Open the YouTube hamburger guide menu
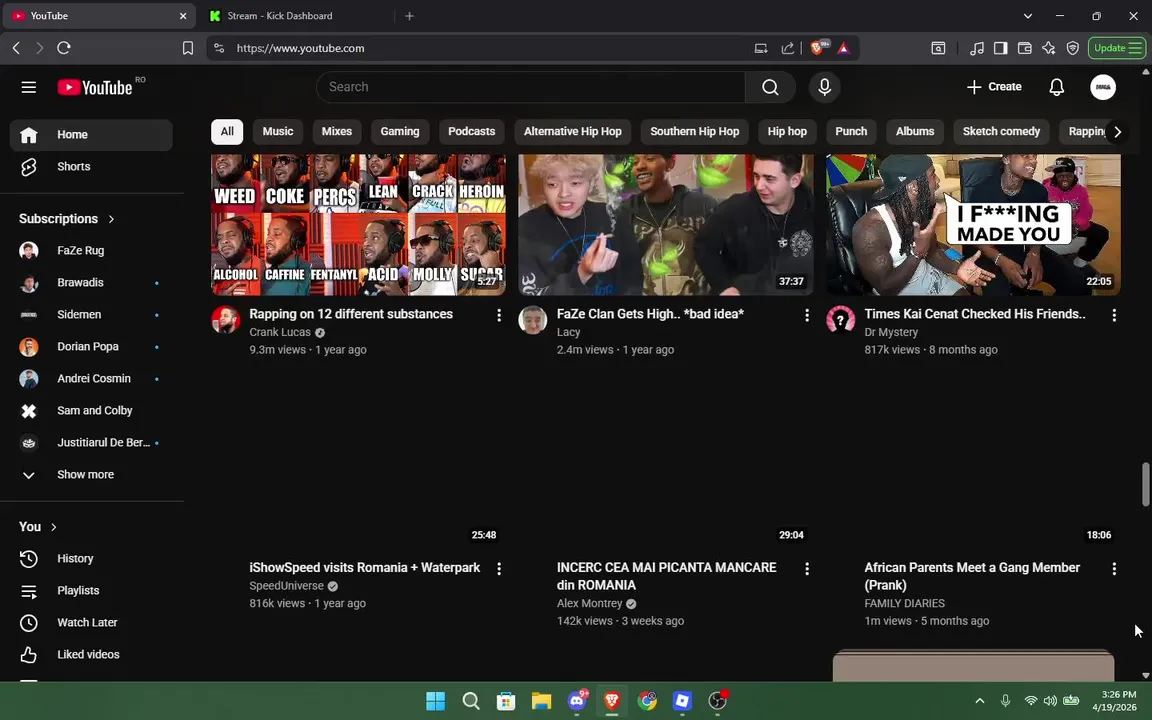The height and width of the screenshot is (720, 1152). pyautogui.click(x=29, y=87)
